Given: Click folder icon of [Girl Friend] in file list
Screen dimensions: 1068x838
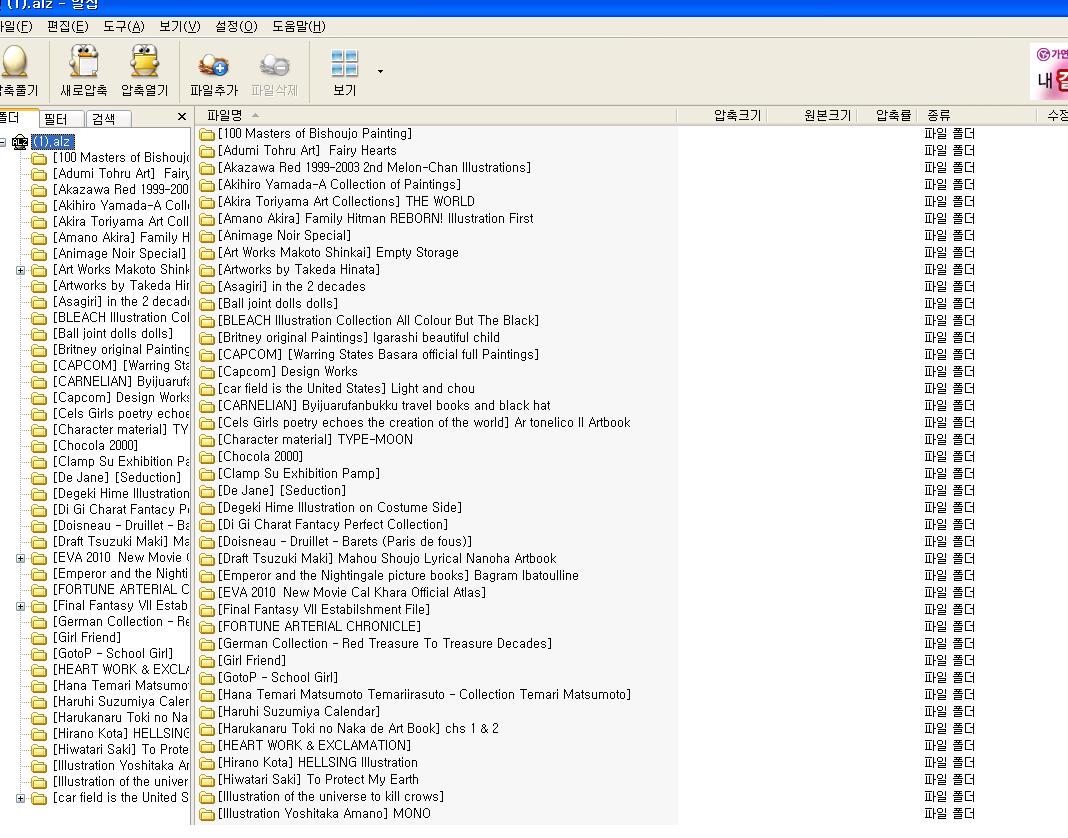Looking at the screenshot, I should [207, 661].
